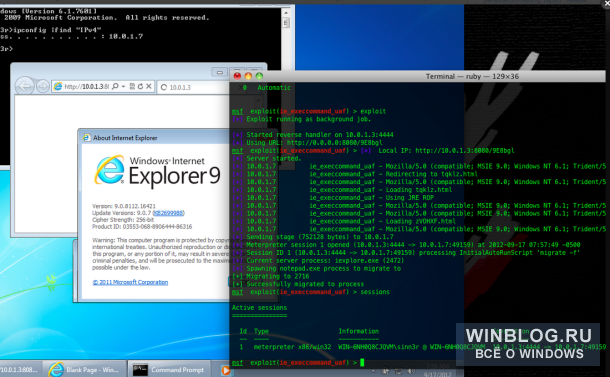610x377 pixels.
Task: Click 'Started reverse handler on 10.0.1.3:4444' line
Action: click(x=320, y=135)
